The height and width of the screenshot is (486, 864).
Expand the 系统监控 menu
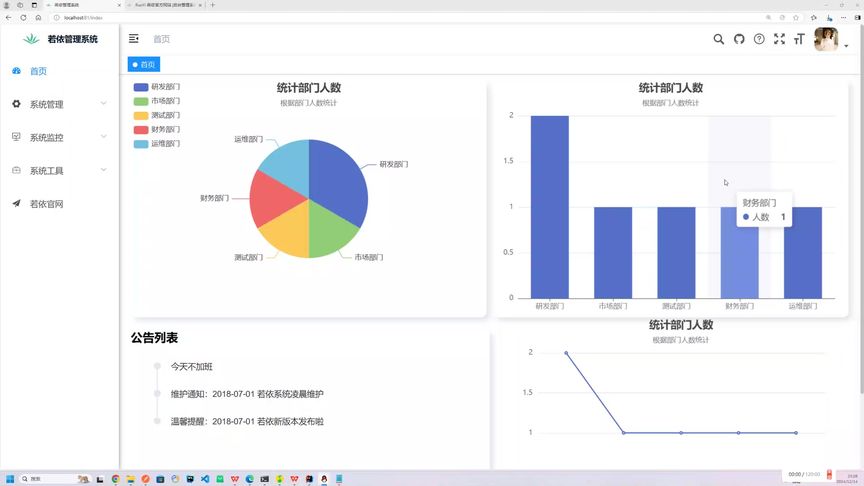pyautogui.click(x=60, y=137)
